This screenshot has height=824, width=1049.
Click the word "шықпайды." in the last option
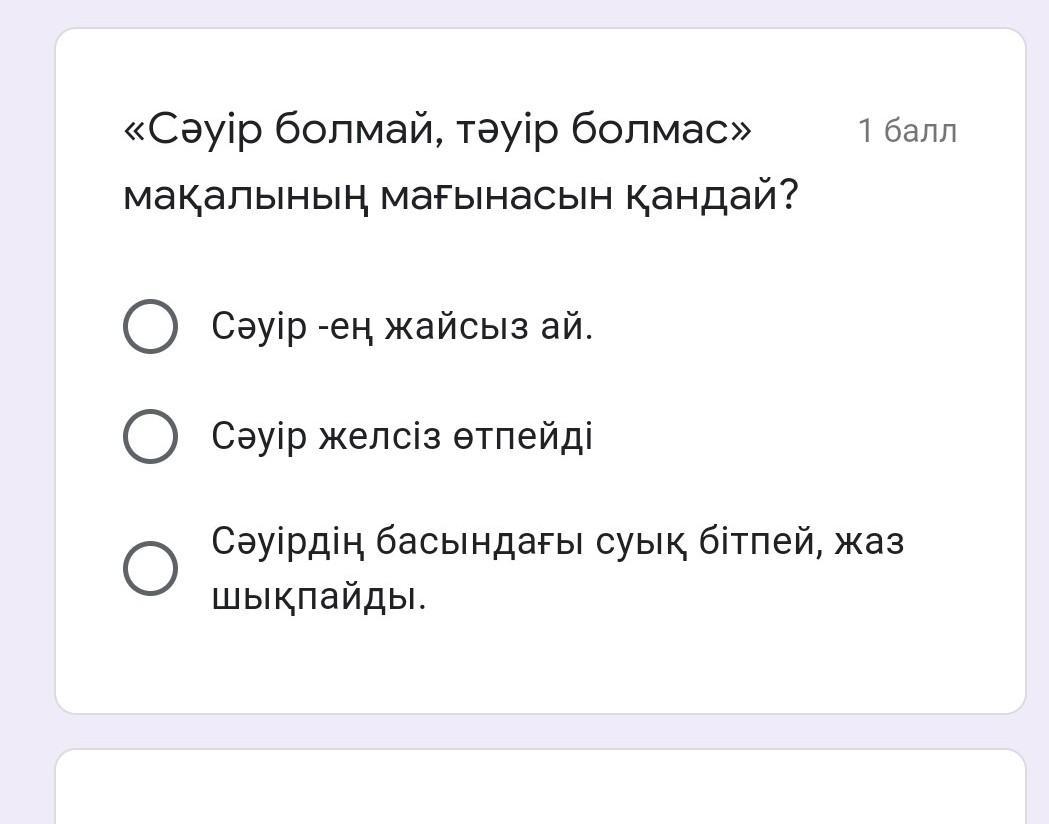click(x=319, y=597)
